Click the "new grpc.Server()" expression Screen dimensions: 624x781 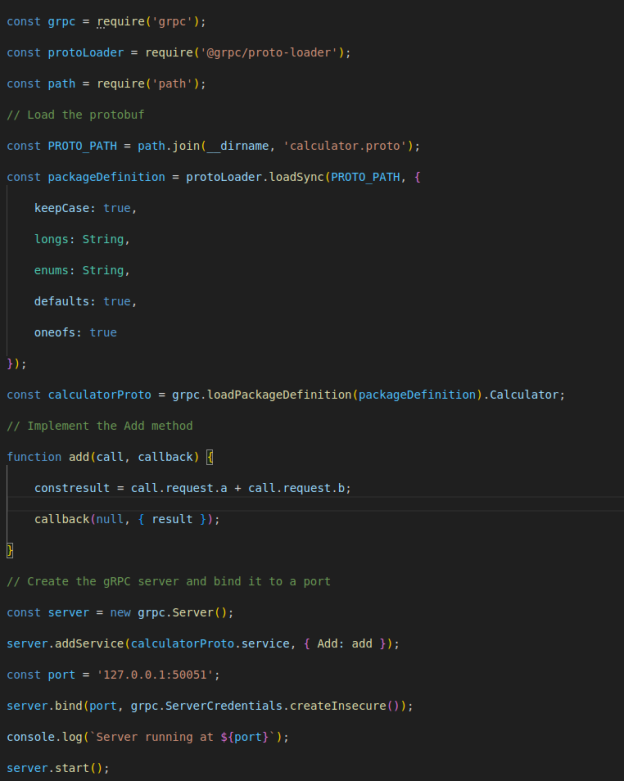(x=168, y=613)
